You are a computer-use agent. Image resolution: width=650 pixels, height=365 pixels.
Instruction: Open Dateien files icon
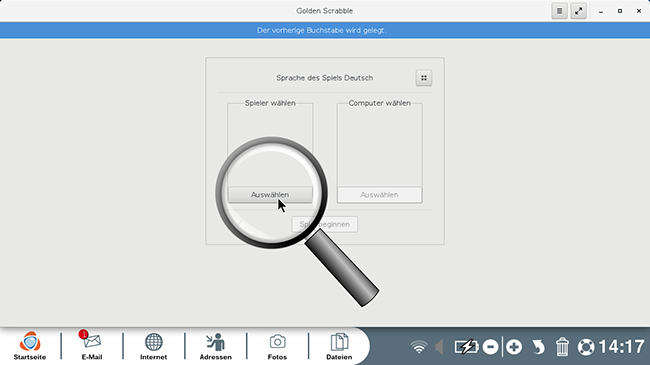pos(339,346)
